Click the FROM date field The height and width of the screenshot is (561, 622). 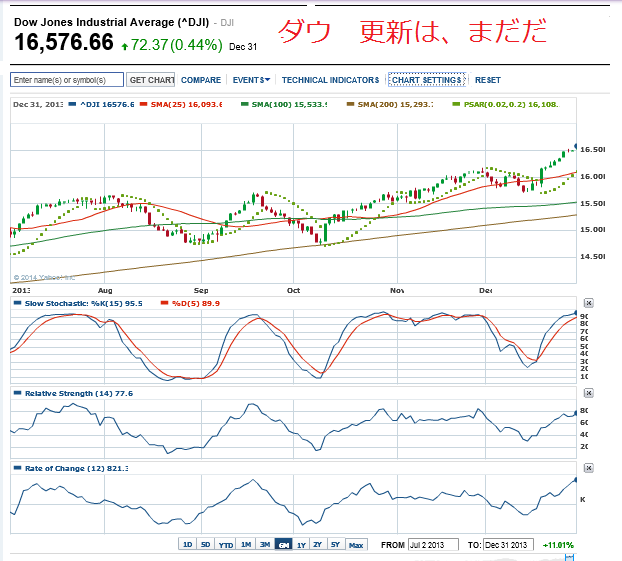pos(433,545)
